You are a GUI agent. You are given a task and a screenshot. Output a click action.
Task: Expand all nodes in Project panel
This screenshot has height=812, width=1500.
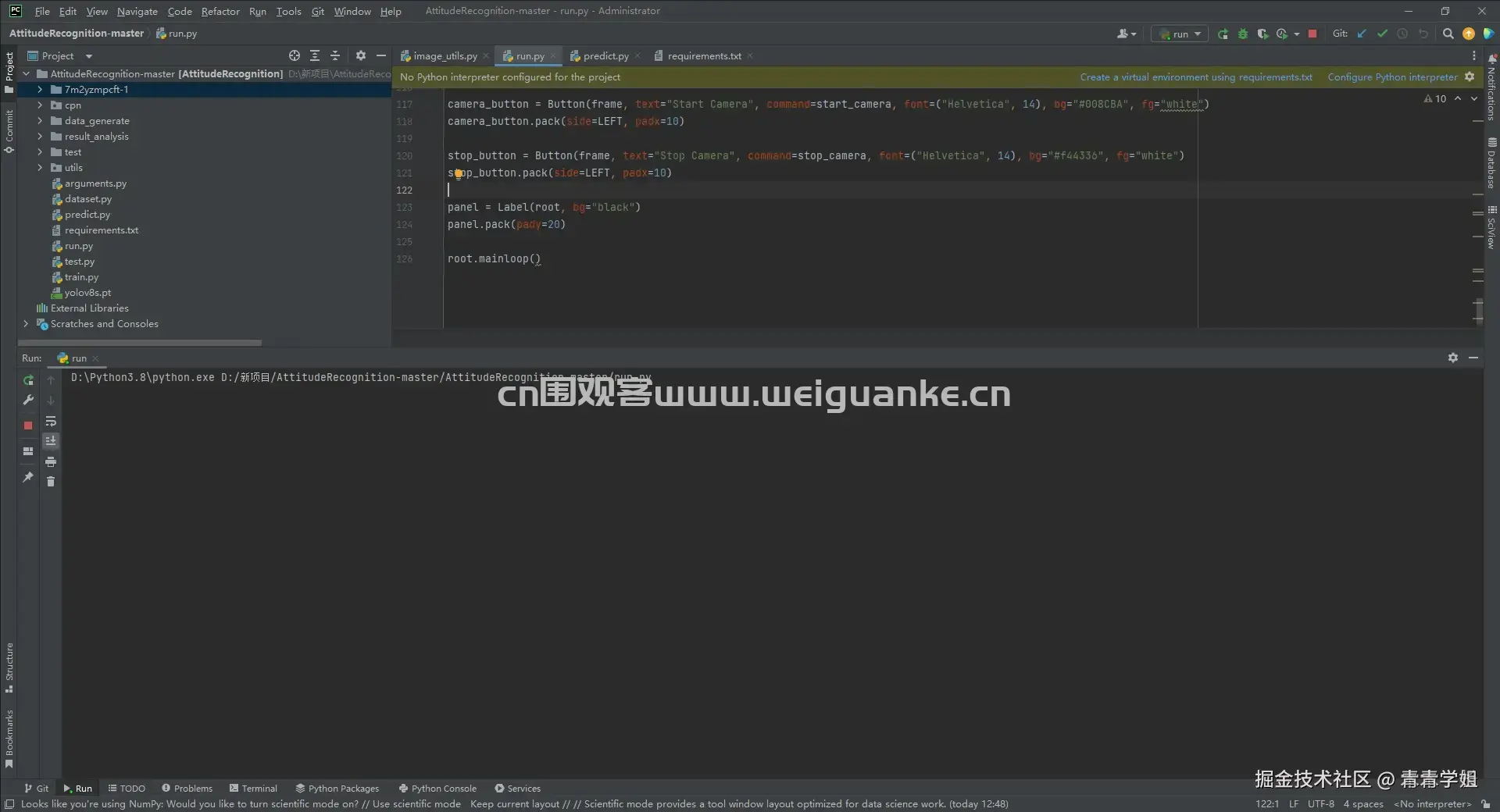tap(315, 55)
